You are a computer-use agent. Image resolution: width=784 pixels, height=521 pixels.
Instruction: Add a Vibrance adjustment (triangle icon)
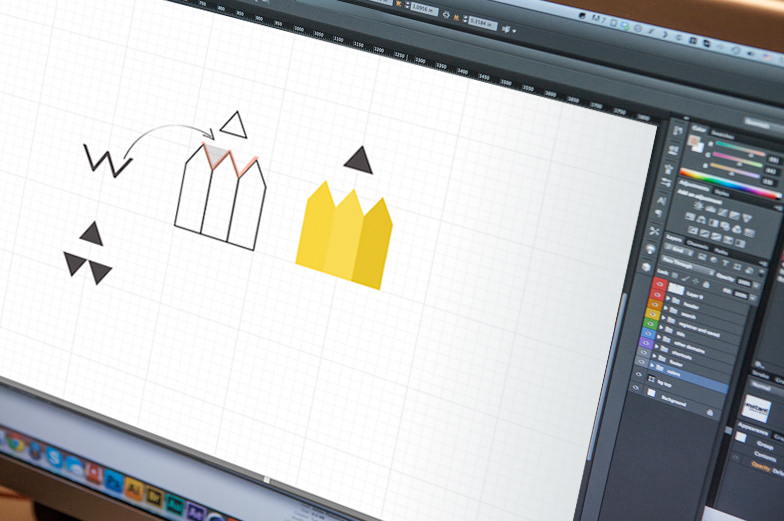pyautogui.click(x=747, y=218)
